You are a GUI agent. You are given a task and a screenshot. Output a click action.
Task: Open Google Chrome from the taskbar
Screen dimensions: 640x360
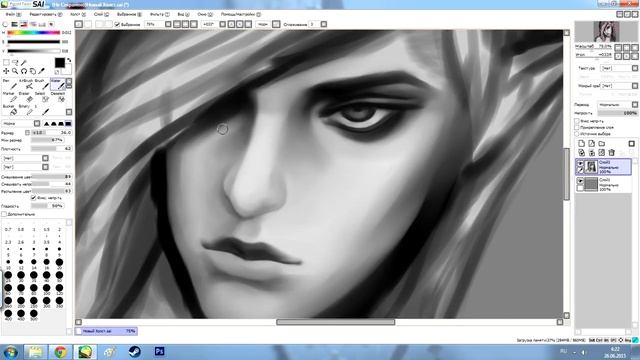pyautogui.click(x=60, y=351)
